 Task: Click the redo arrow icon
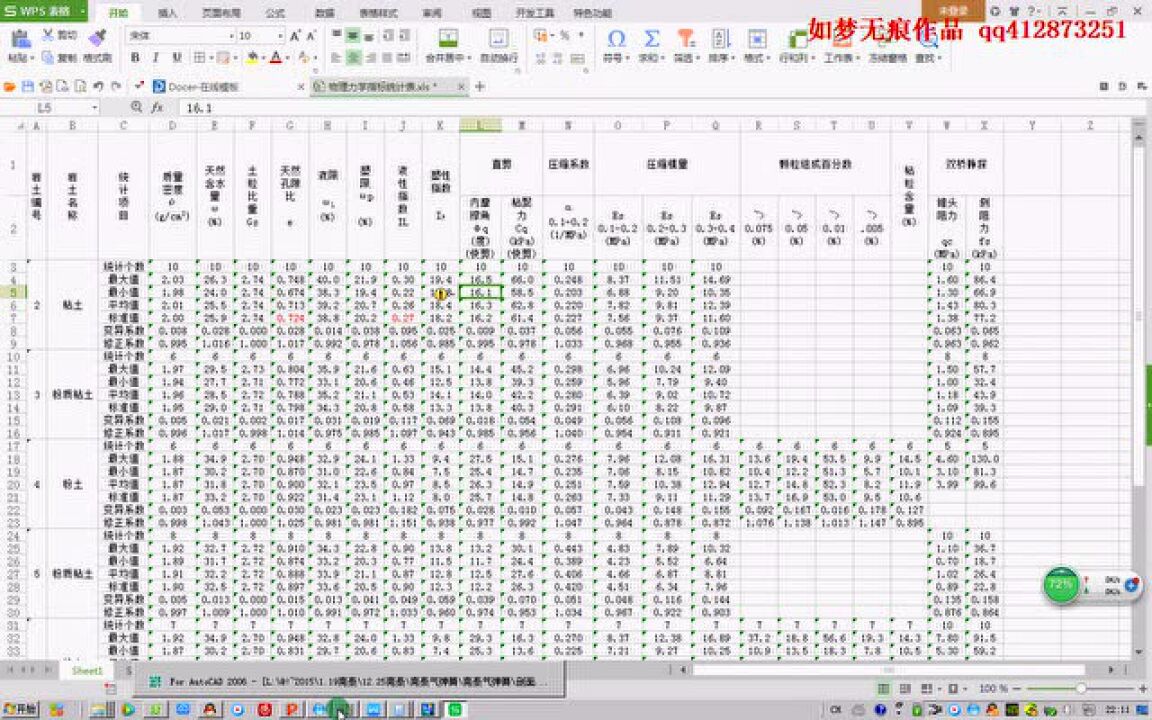click(115, 87)
